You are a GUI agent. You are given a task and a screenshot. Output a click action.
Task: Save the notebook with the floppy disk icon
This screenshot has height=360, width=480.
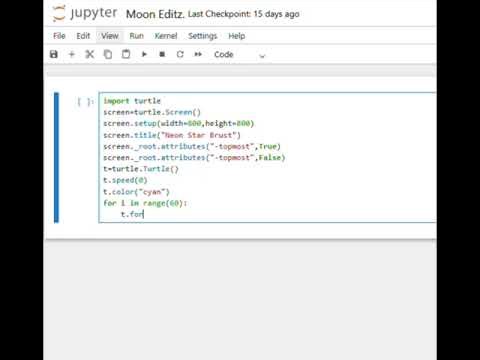(54, 54)
